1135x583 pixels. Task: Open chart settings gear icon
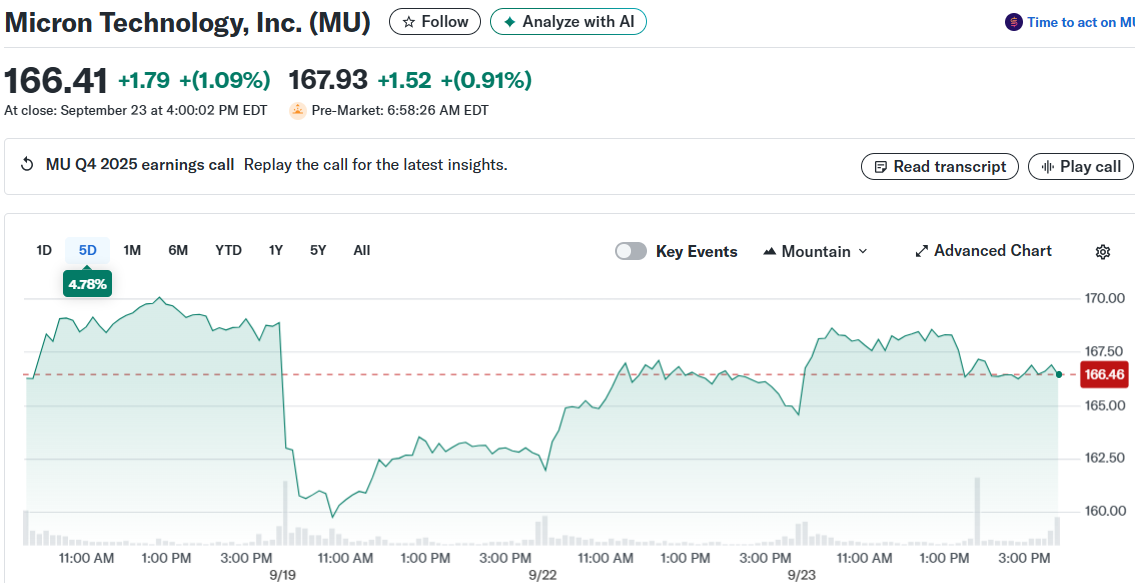point(1102,252)
